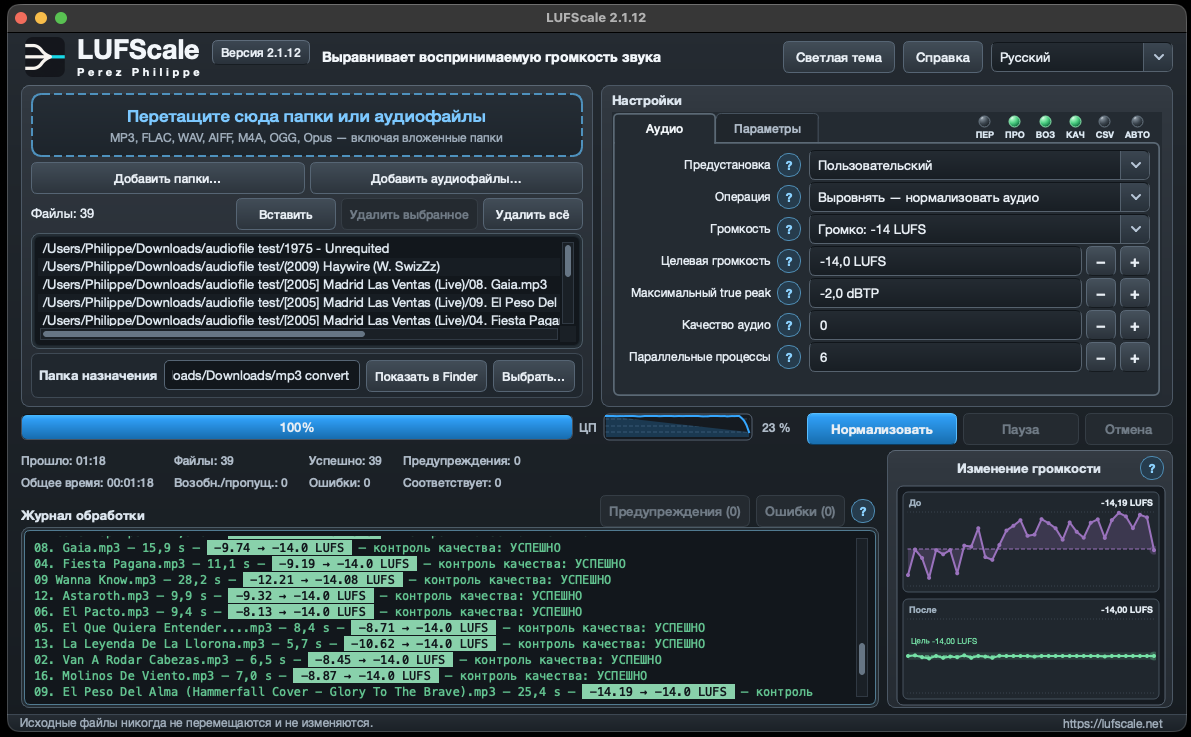Expand the Операция Выровнять dropdown
This screenshot has width=1191, height=737.
pyautogui.click(x=979, y=198)
